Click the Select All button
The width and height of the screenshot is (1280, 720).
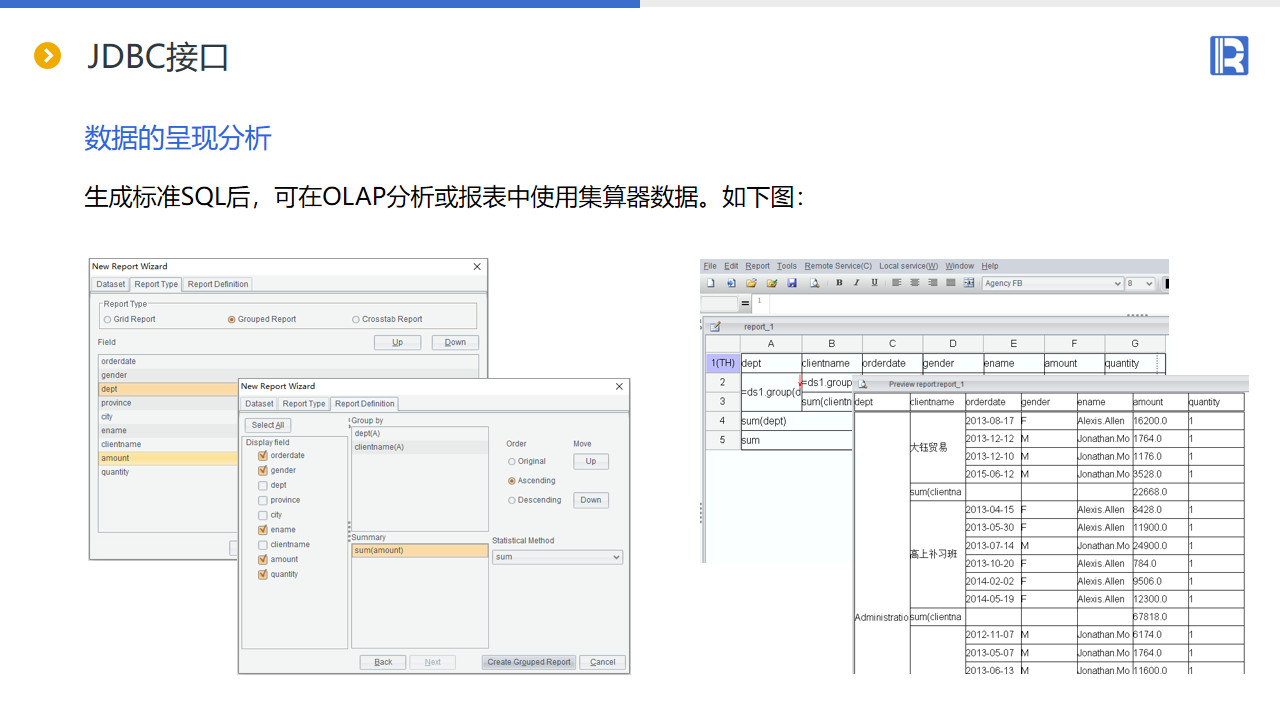[268, 425]
